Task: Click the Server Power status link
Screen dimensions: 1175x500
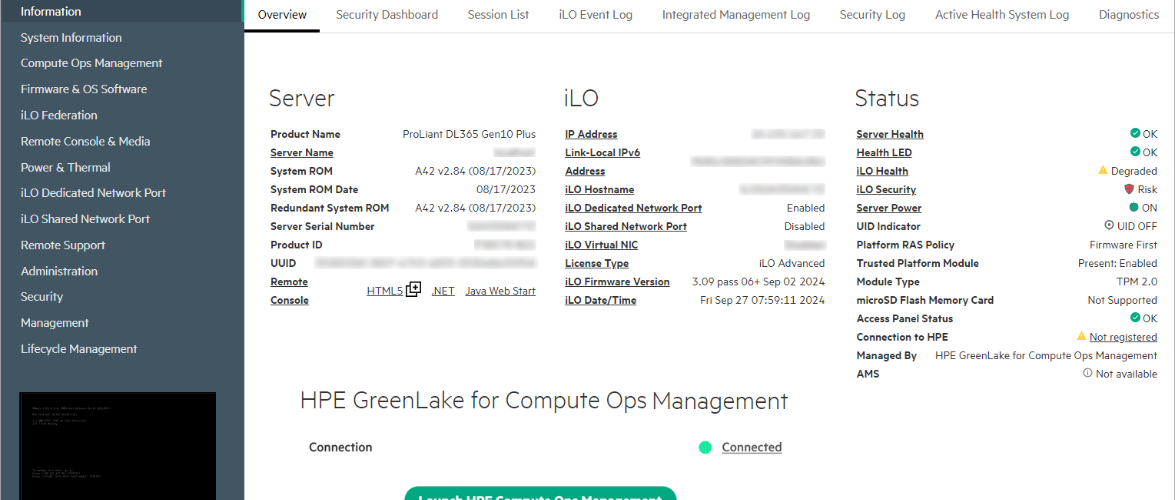Action: (889, 208)
